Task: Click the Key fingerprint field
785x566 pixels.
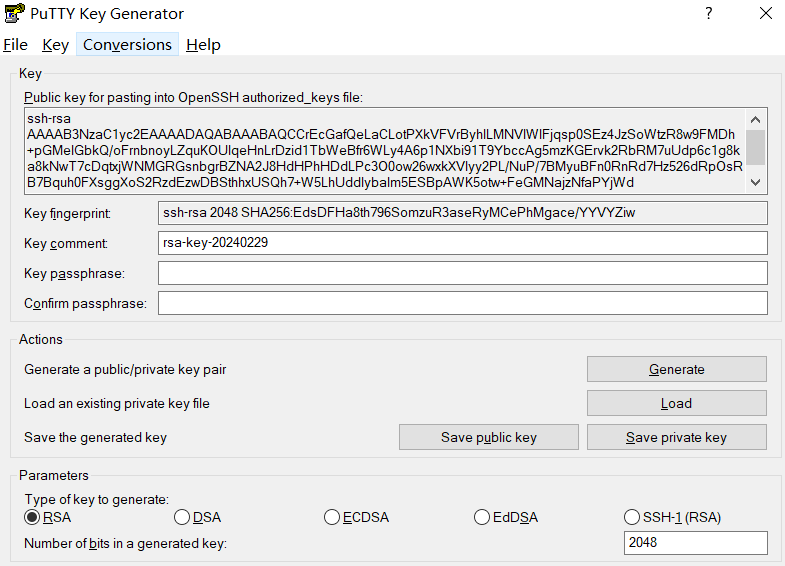Action: tap(463, 213)
